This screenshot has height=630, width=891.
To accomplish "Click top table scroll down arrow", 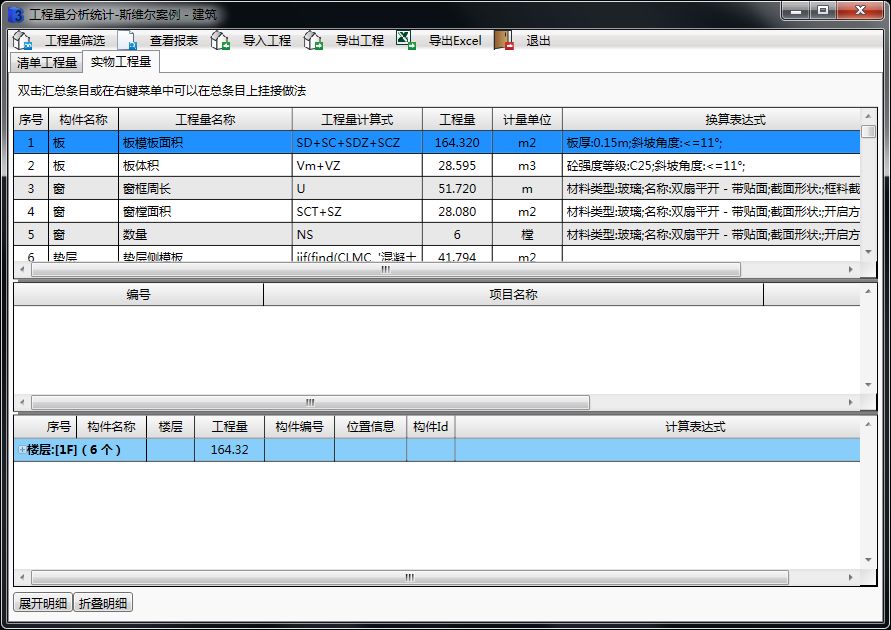I will pos(868,251).
